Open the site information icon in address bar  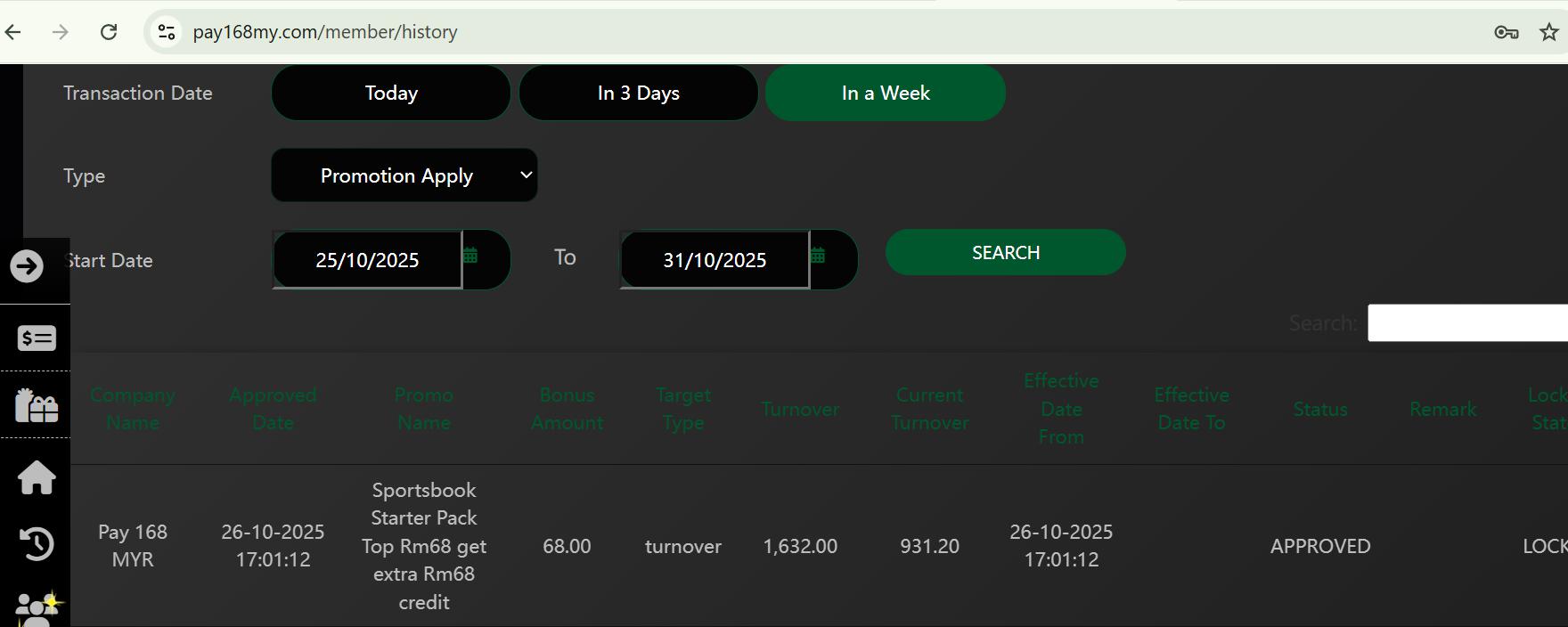point(167,32)
